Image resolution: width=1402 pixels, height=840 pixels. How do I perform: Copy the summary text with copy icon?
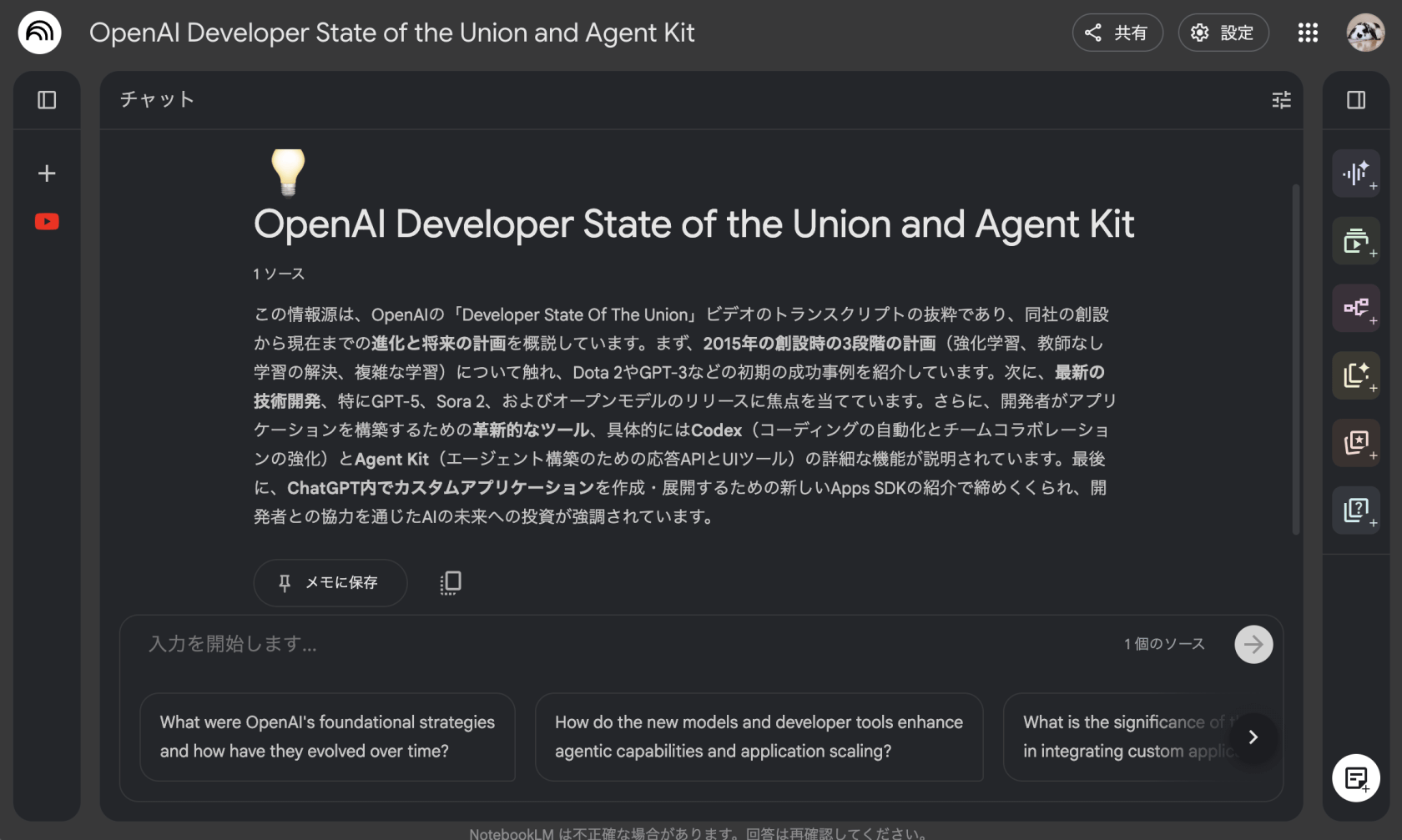(451, 582)
